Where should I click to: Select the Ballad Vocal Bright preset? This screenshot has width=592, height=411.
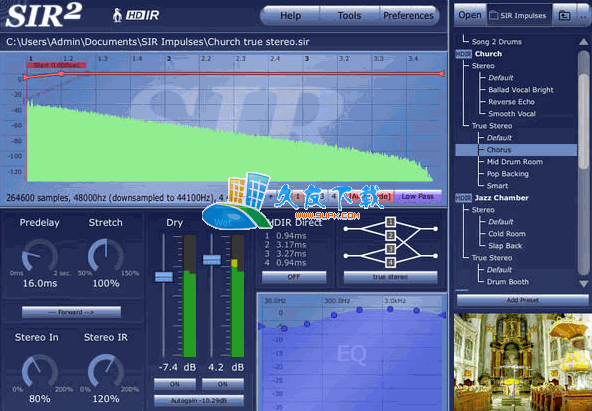[x=521, y=90]
